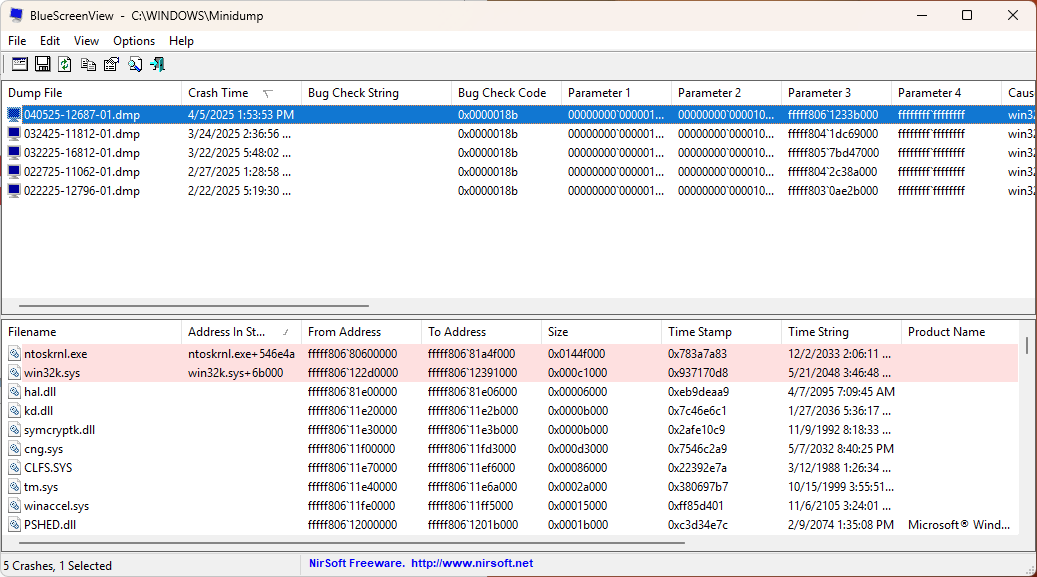The width and height of the screenshot is (1037, 577).
Task: Click time stamp 0xc3d34e7c
Action: click(698, 525)
